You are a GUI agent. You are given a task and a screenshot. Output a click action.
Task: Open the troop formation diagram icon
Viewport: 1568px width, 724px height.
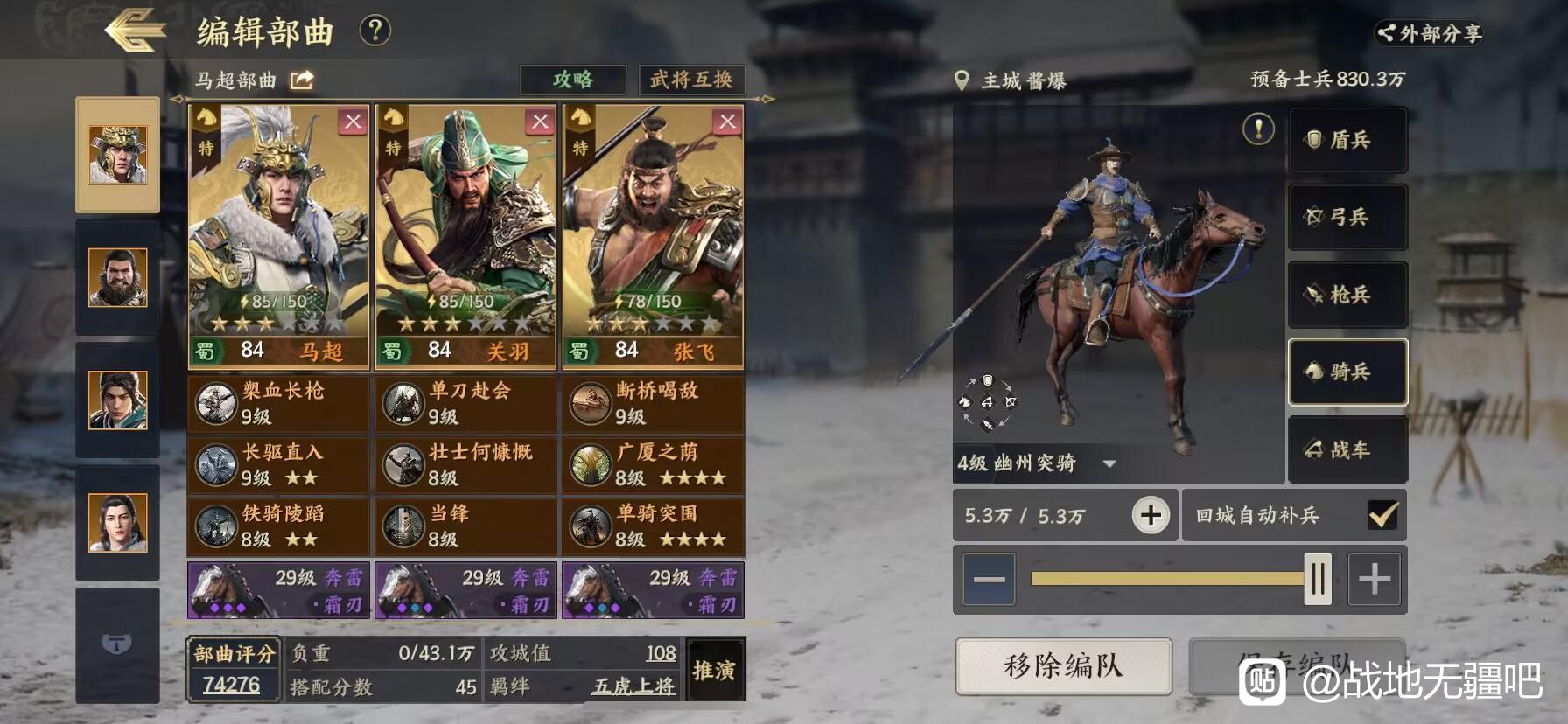(x=987, y=402)
